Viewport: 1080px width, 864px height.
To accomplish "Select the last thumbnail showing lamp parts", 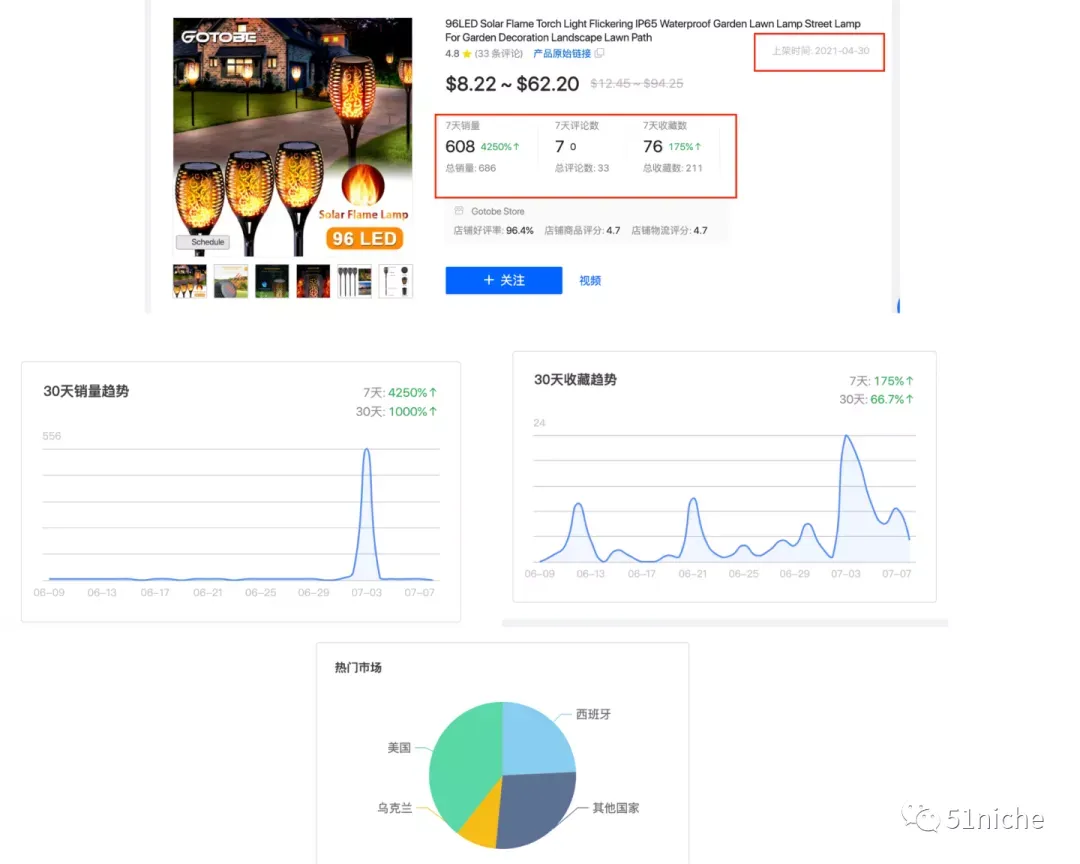I will [x=396, y=281].
